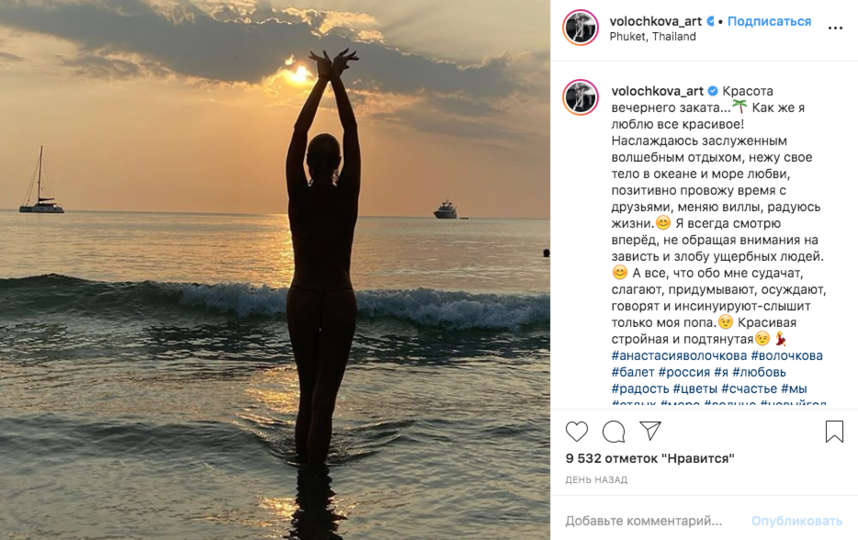Screen dimensions: 858x540
Task: Click the profile avatar beside the caption
Action: click(x=581, y=98)
